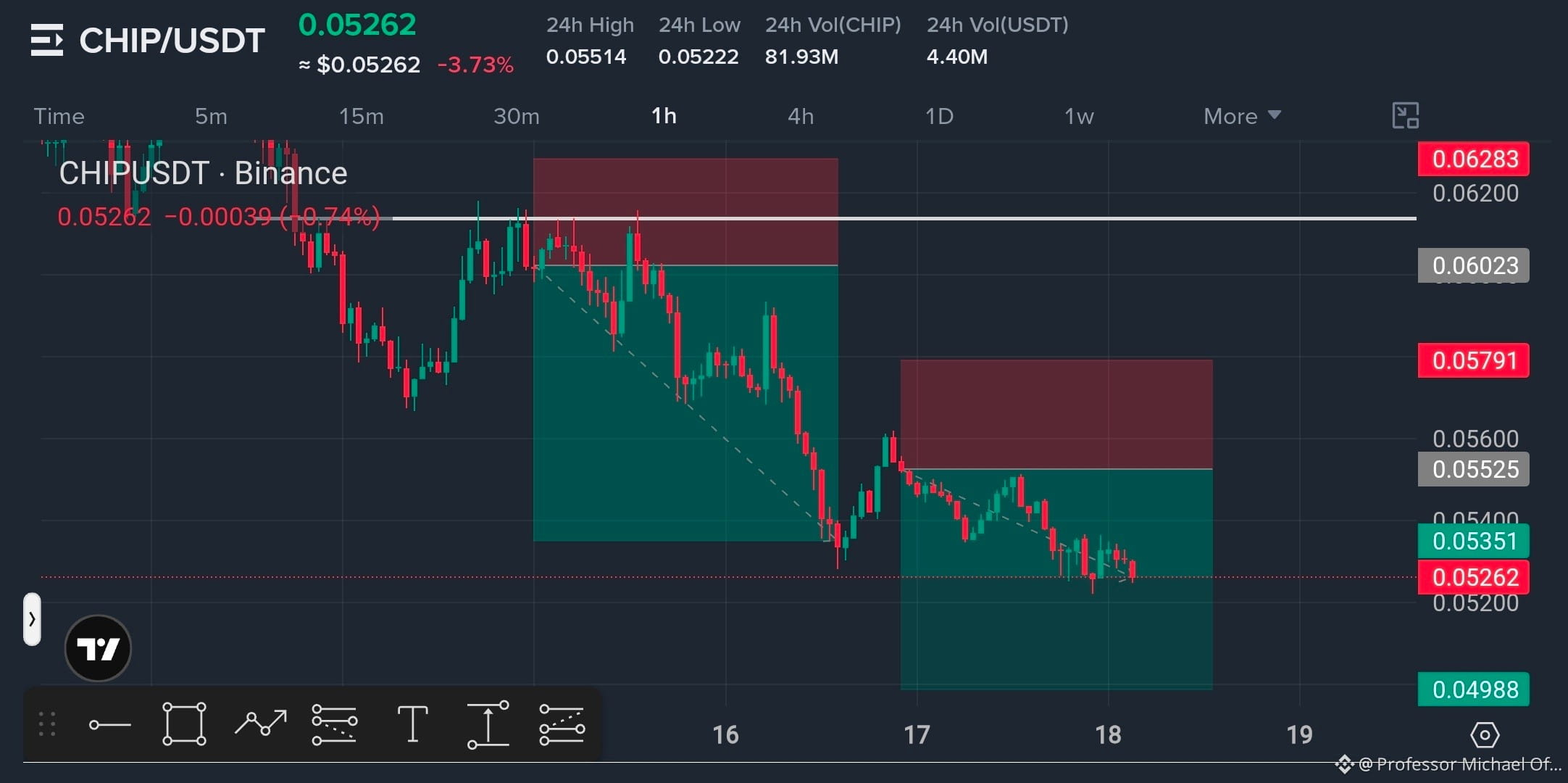Click the 0.05351 green price label
Screen dimensions: 1568x783
[x=1474, y=541]
